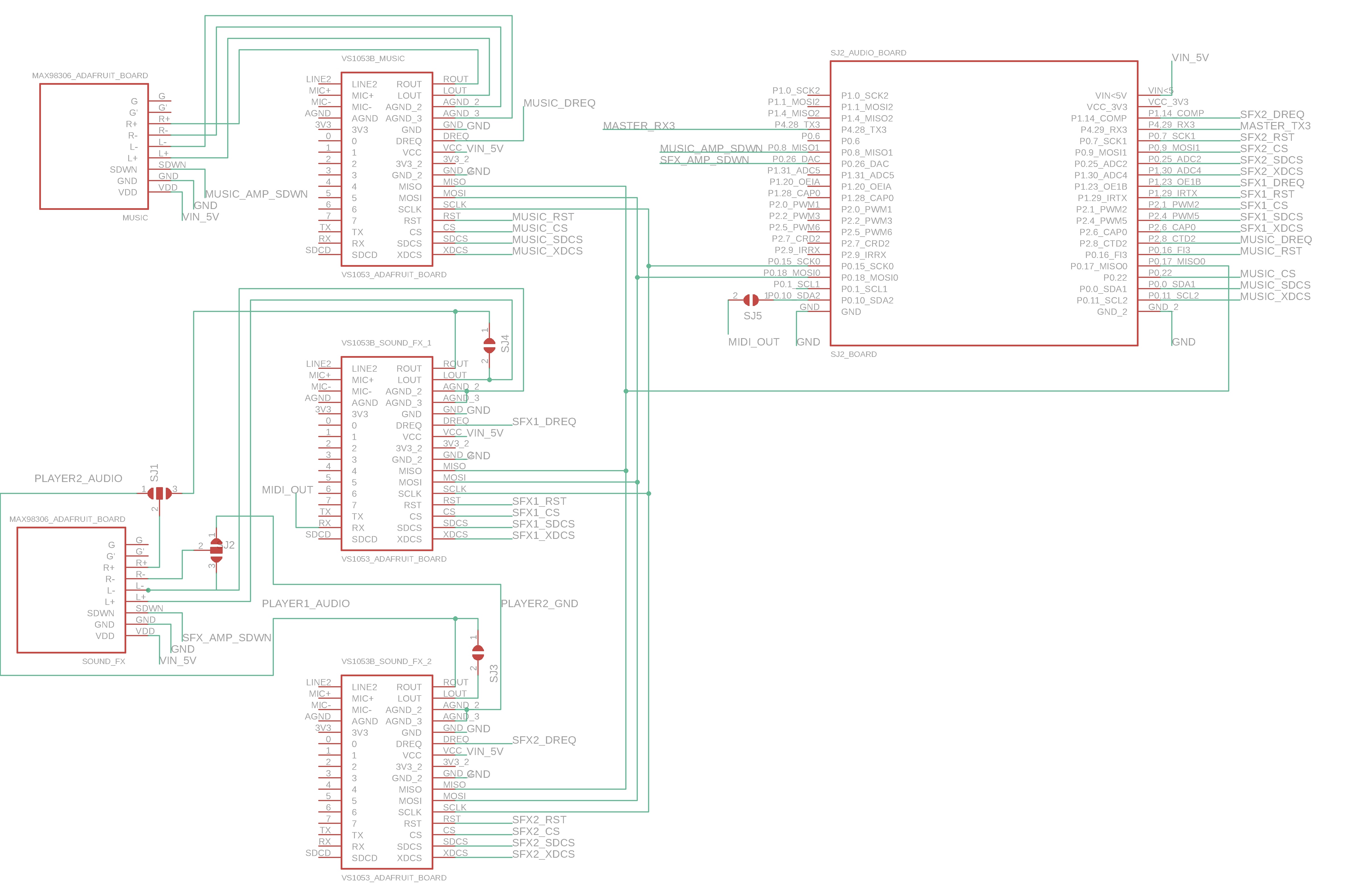Click SFX2_RST label by SOUND_FX_2 chip
The width and height of the screenshot is (1372, 883).
click(539, 820)
